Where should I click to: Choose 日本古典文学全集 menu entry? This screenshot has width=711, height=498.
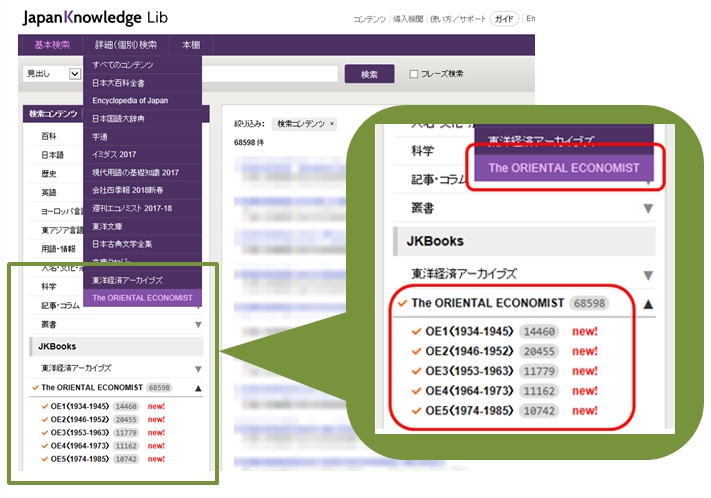pyautogui.click(x=142, y=244)
